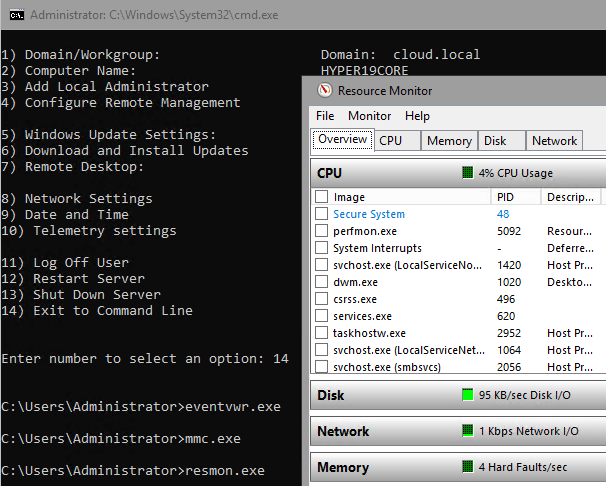The image size is (606, 486).
Task: Click '12) Restart Server' in cmd window
Action: [73, 279]
